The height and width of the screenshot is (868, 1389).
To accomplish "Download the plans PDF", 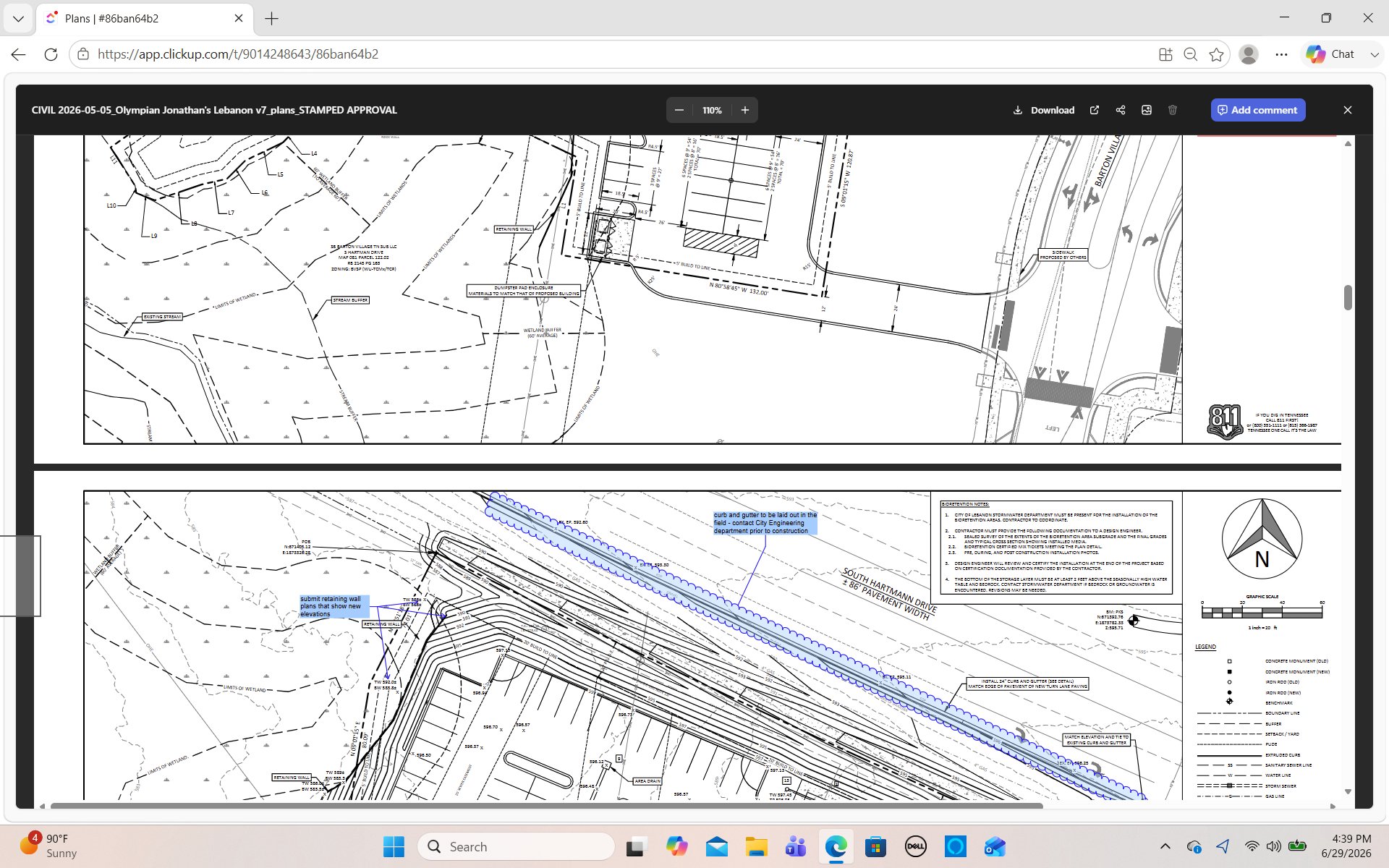I will [1043, 110].
